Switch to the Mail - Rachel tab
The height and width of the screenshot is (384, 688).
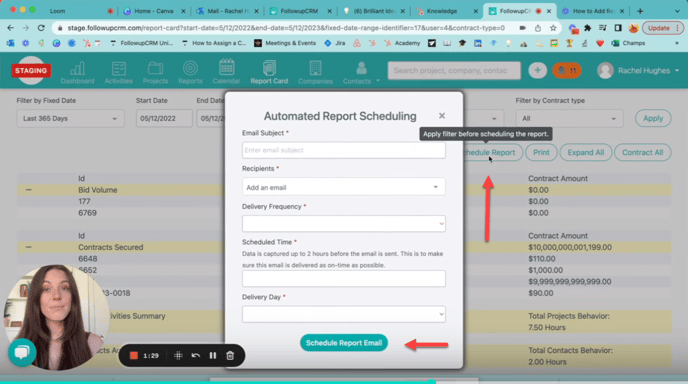(227, 11)
